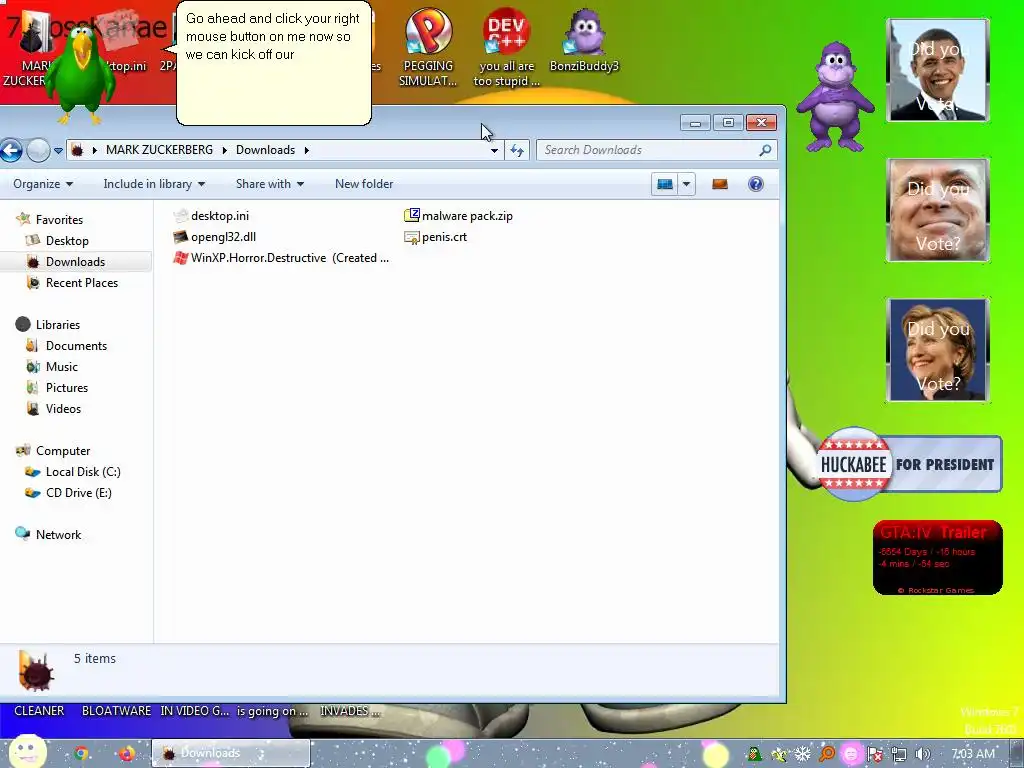
Task: Select the WinXP.Horror.Destructive file
Action: [281, 257]
